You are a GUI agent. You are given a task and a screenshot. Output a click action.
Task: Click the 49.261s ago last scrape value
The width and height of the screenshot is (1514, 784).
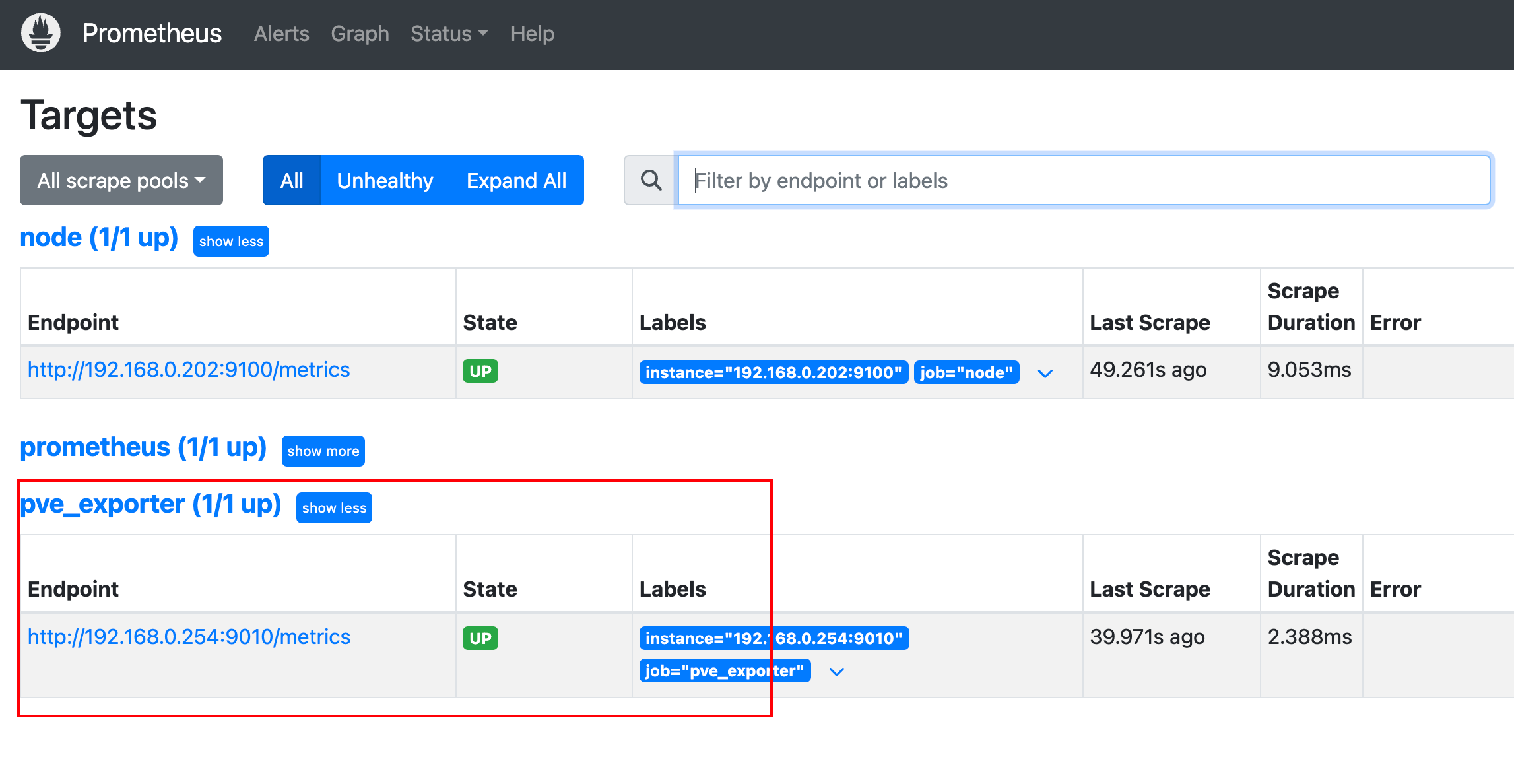[x=1148, y=370]
